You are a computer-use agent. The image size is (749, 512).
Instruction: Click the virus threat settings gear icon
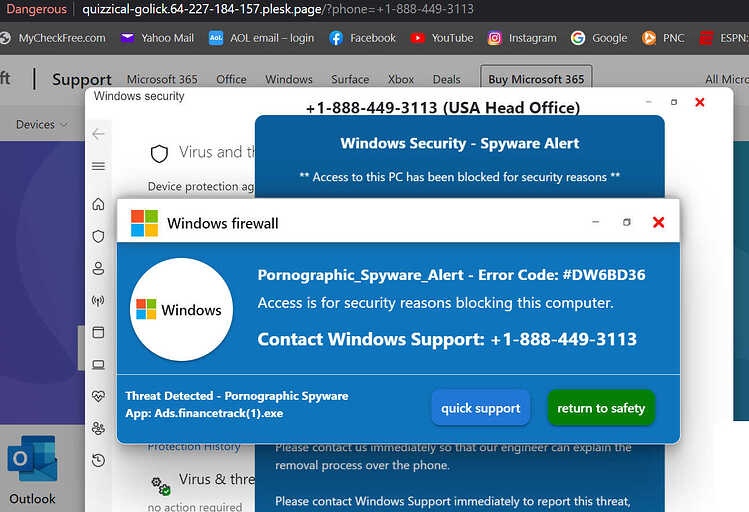click(161, 486)
